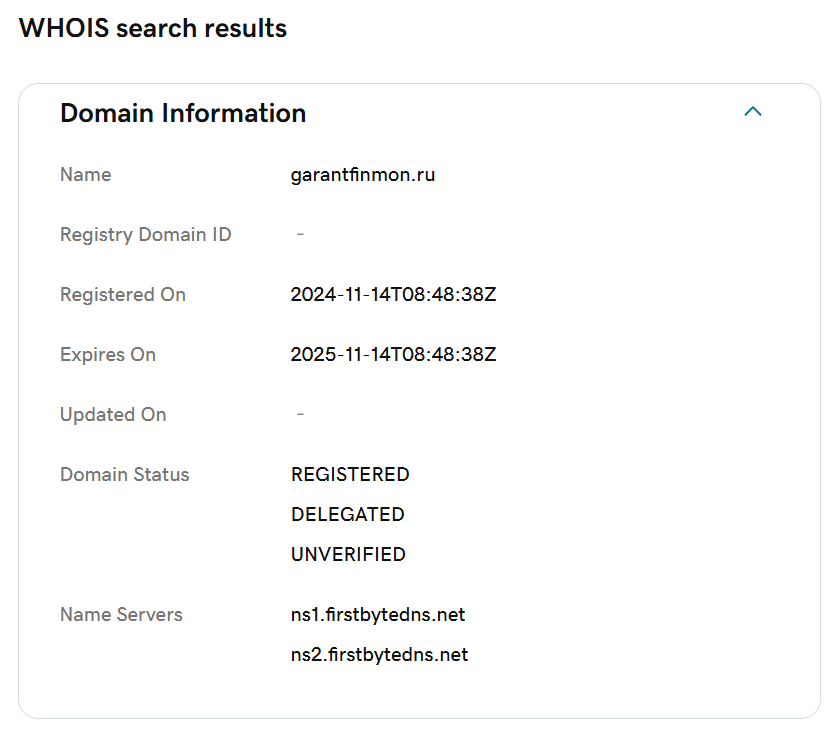Click the 'Updated On' label
The height and width of the screenshot is (731, 835).
pyautogui.click(x=113, y=415)
